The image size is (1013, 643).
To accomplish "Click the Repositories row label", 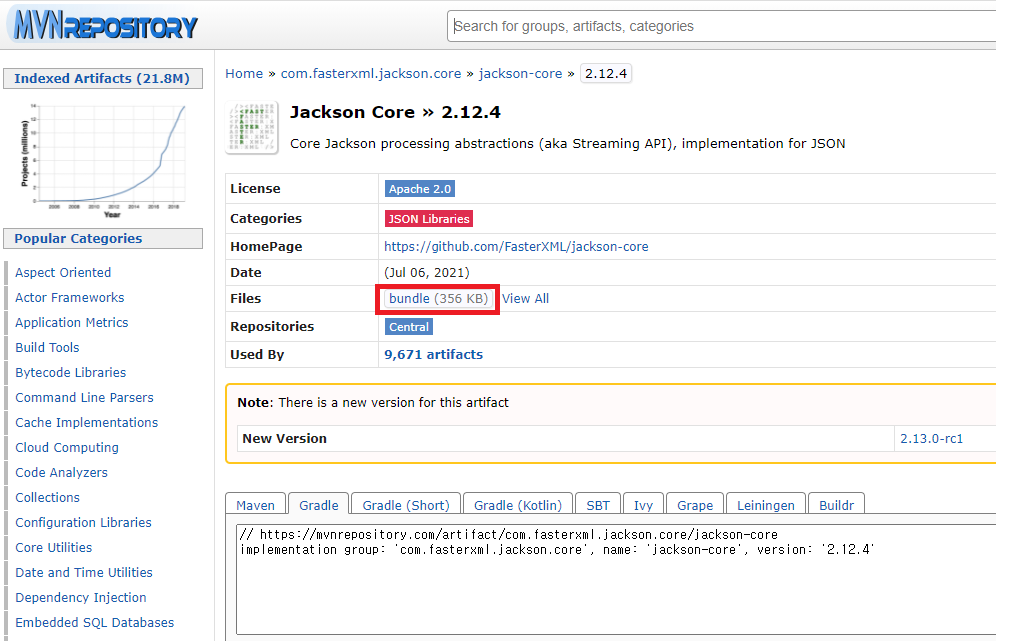I will click(272, 327).
